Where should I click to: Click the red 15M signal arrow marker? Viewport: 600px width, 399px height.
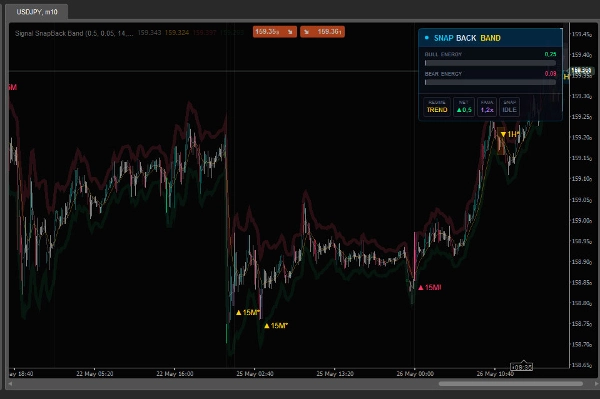429,288
